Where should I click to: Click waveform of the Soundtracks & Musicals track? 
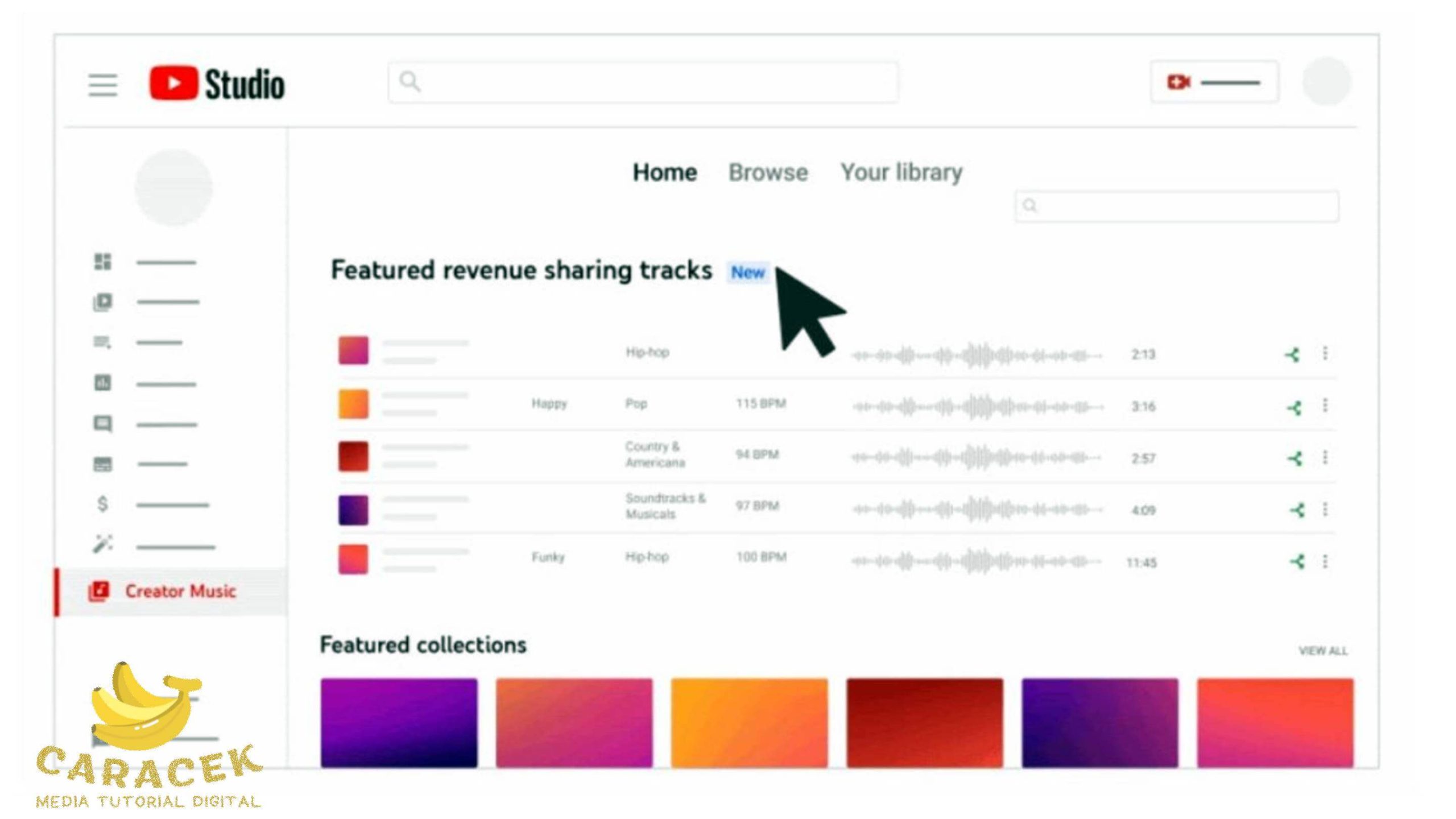pos(977,510)
